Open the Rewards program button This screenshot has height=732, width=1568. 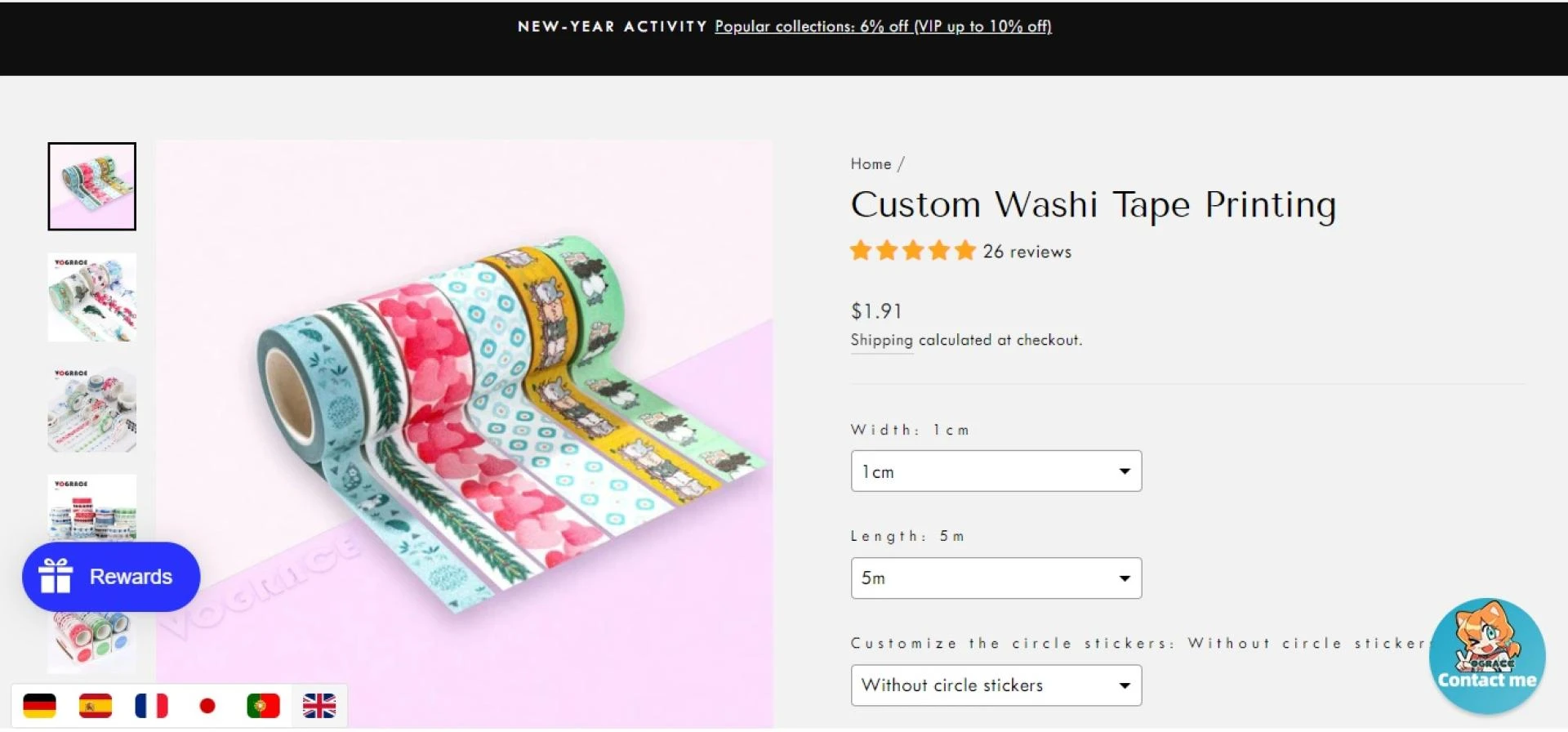click(111, 577)
